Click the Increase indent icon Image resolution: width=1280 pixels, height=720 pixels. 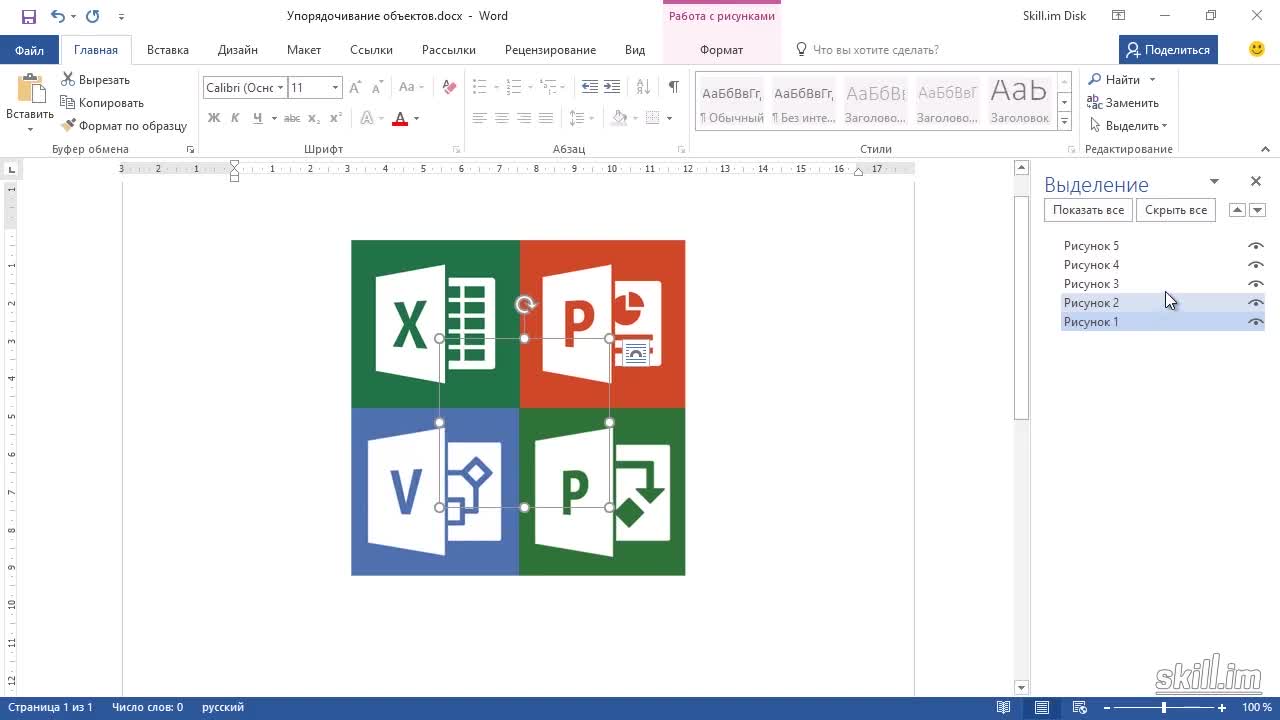(x=612, y=87)
